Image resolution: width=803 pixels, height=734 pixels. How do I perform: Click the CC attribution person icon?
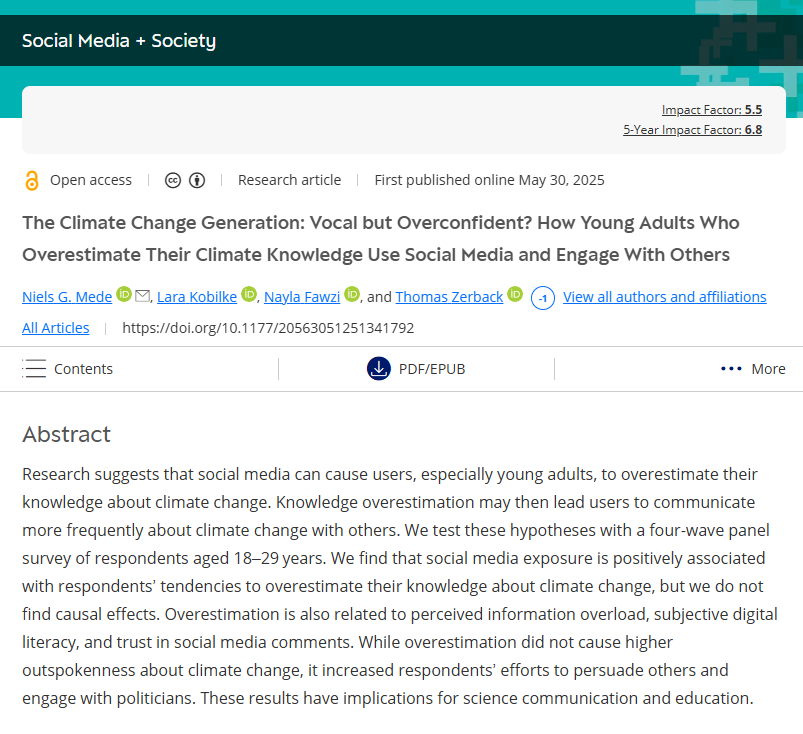click(197, 181)
